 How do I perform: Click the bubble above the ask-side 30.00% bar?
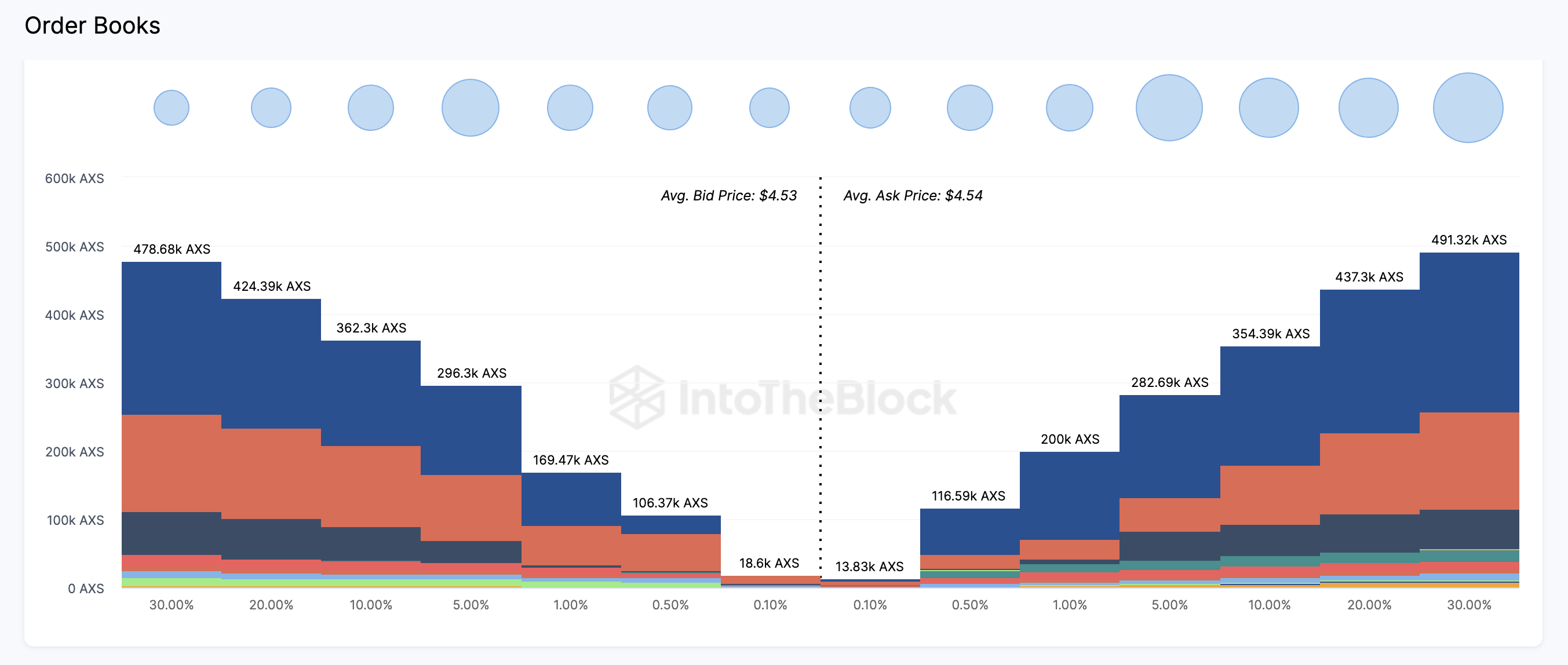1468,108
